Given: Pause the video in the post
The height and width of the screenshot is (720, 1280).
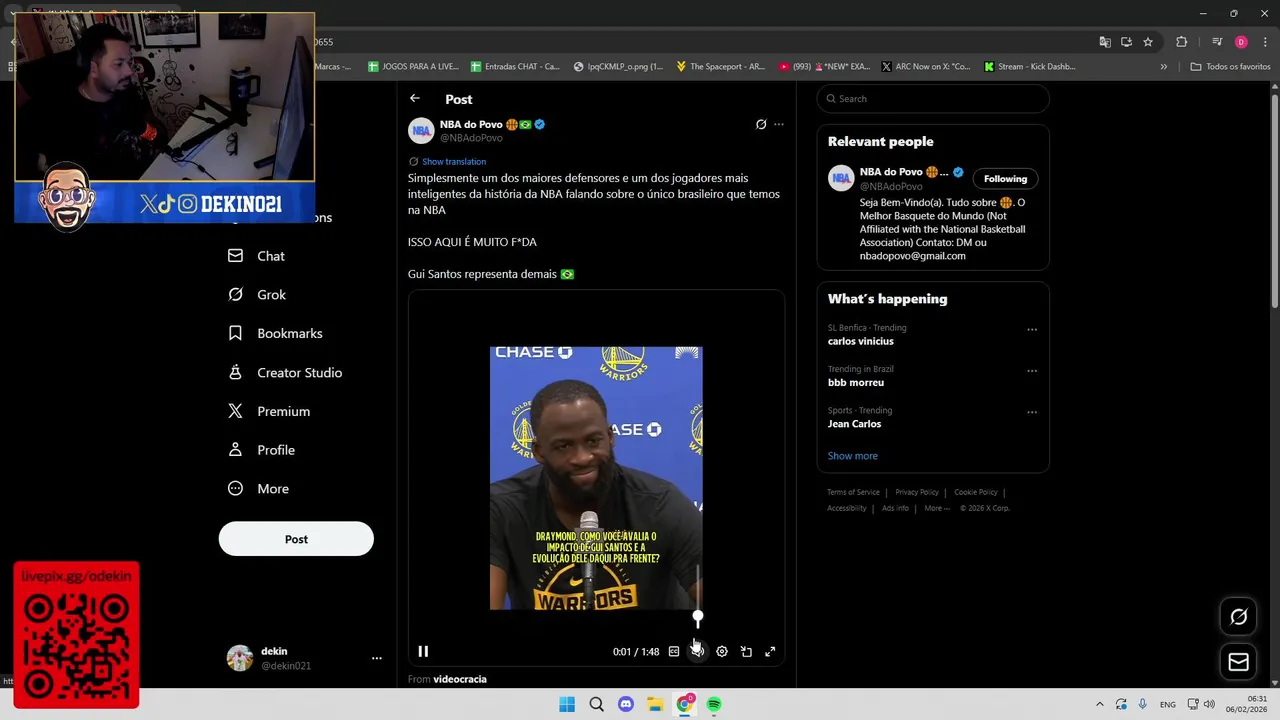Looking at the screenshot, I should point(423,651).
